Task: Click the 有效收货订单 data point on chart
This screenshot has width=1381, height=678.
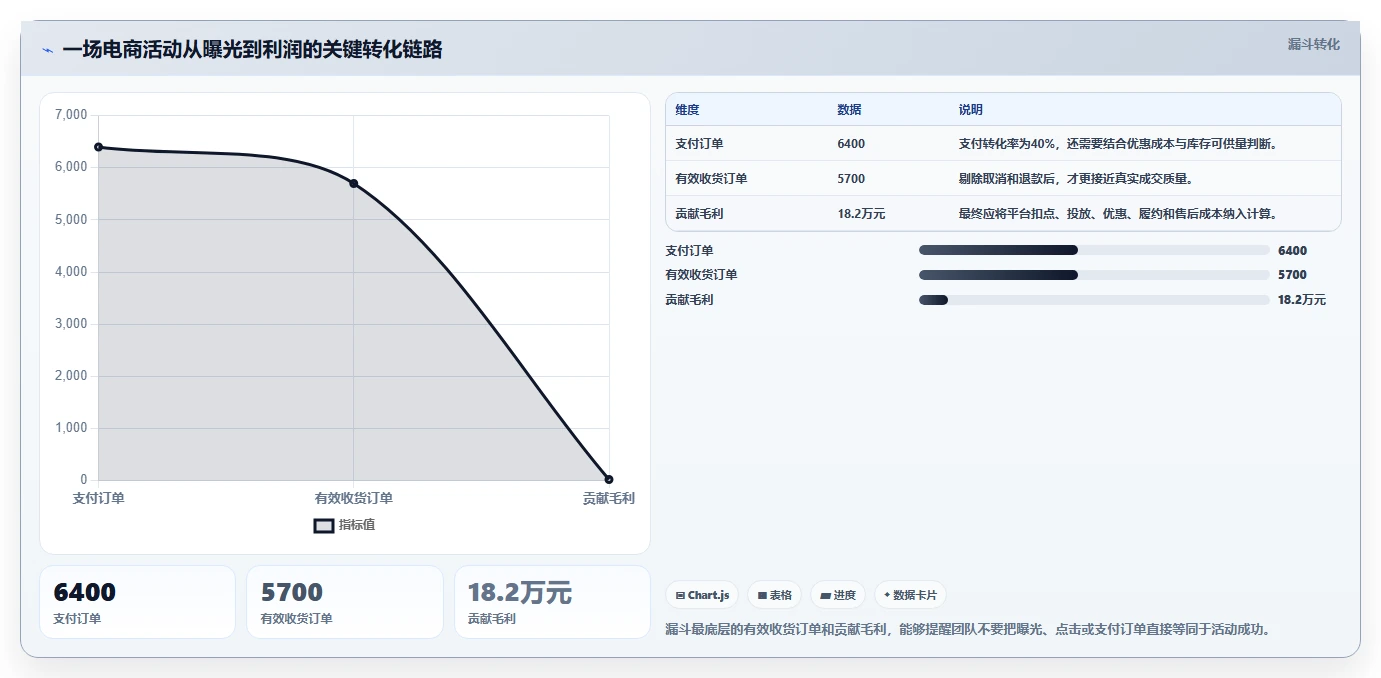Action: click(353, 184)
